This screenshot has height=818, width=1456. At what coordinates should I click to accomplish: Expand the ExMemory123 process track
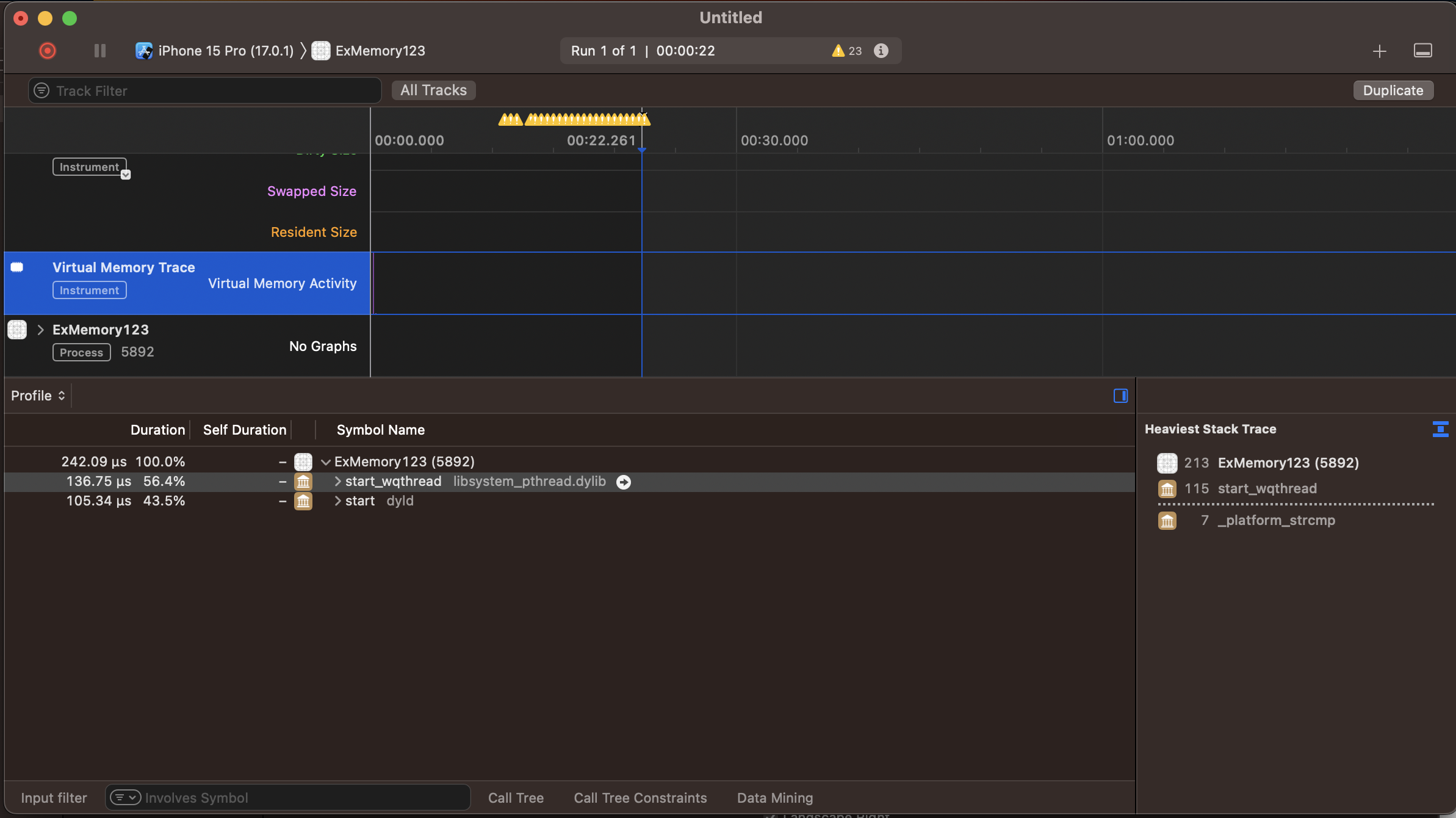point(40,330)
